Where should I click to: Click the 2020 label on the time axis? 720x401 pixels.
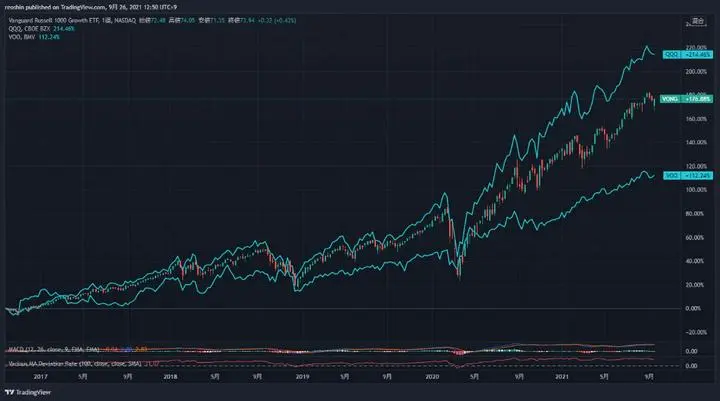click(x=432, y=377)
